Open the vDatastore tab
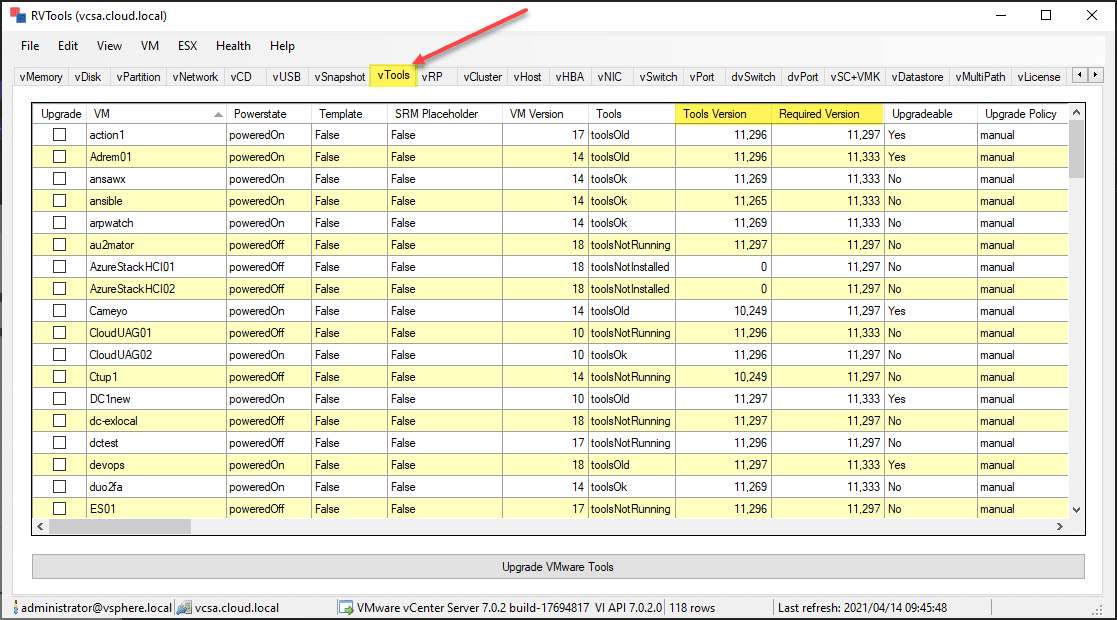Image resolution: width=1117 pixels, height=620 pixels. point(917,77)
